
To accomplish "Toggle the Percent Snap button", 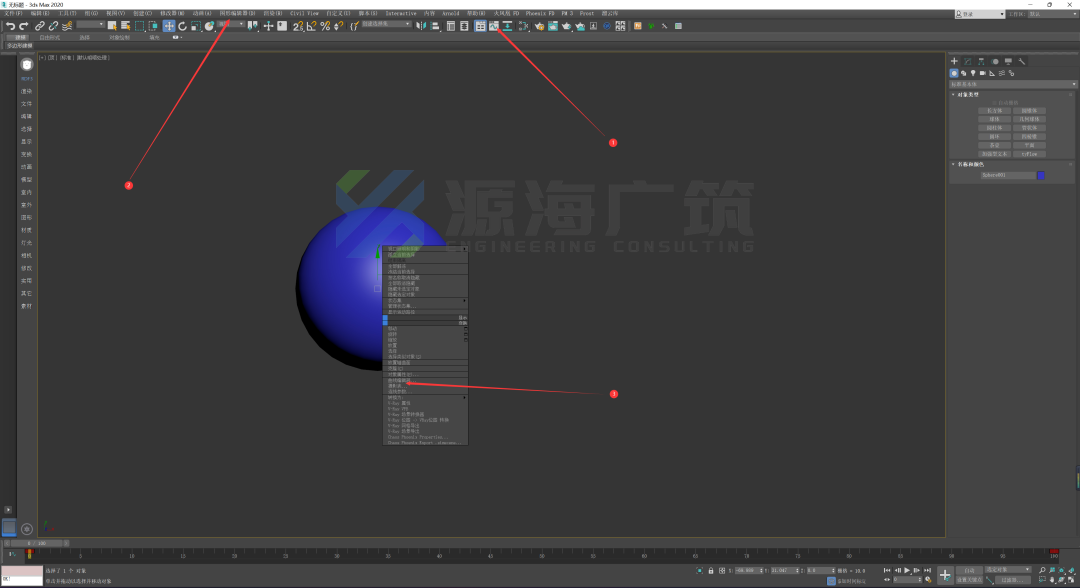I will [x=325, y=26].
